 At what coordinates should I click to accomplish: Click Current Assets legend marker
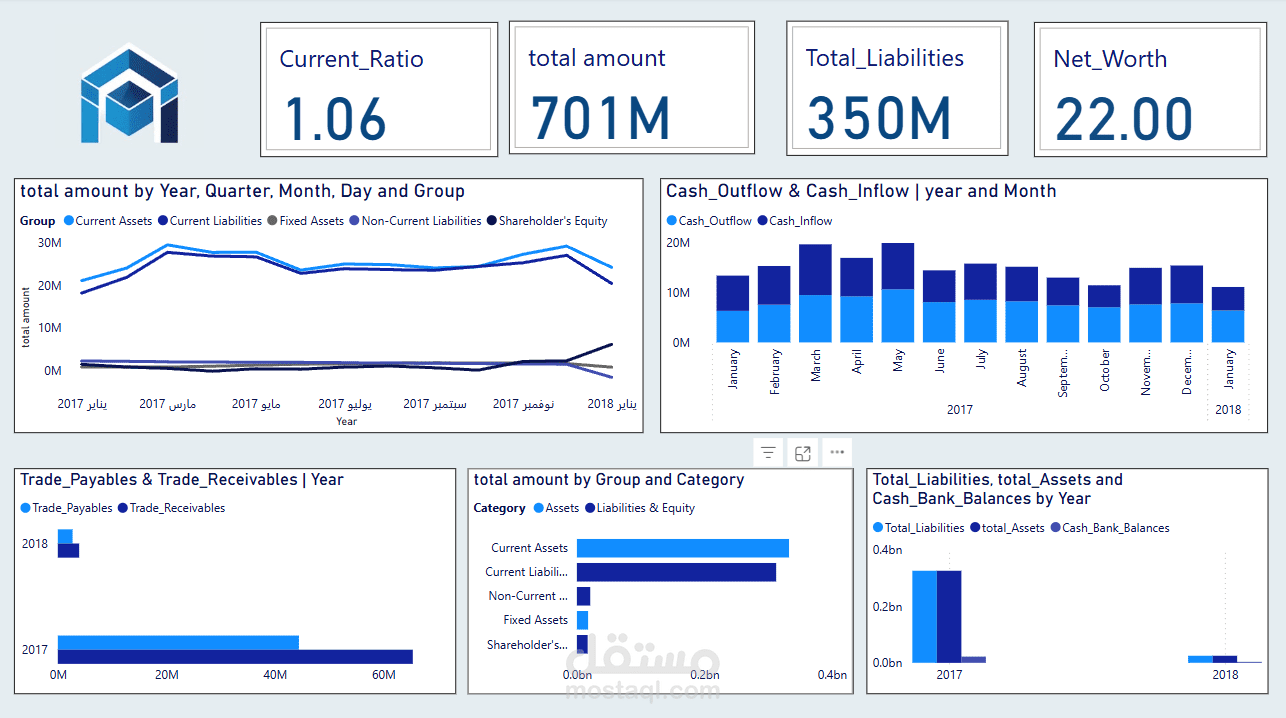pos(69,221)
